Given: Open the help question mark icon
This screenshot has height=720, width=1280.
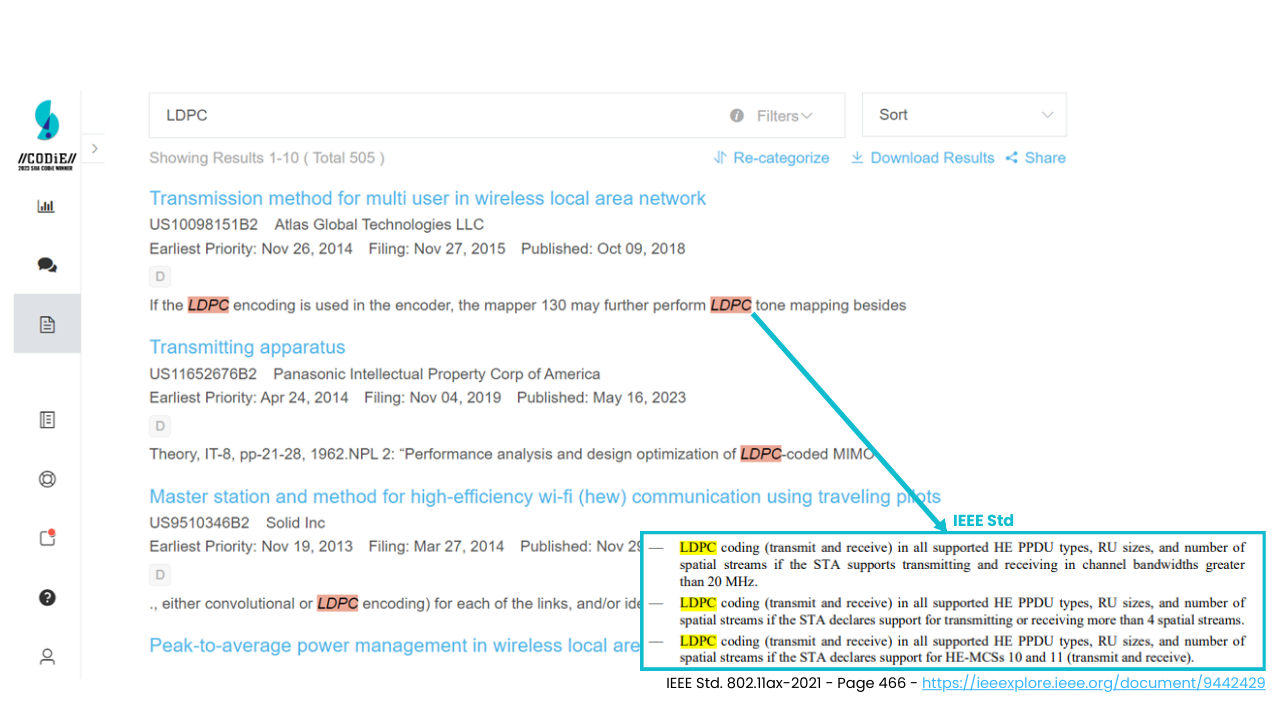Looking at the screenshot, I should click(x=47, y=598).
